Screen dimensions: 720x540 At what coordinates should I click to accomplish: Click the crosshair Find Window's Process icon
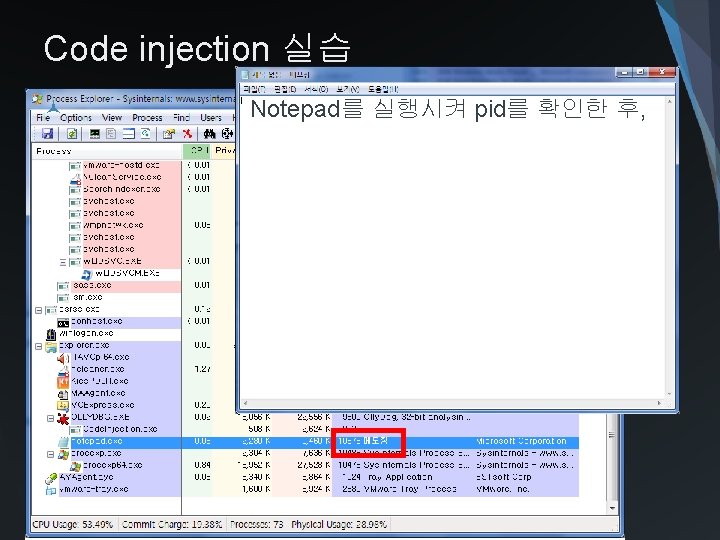click(227, 134)
